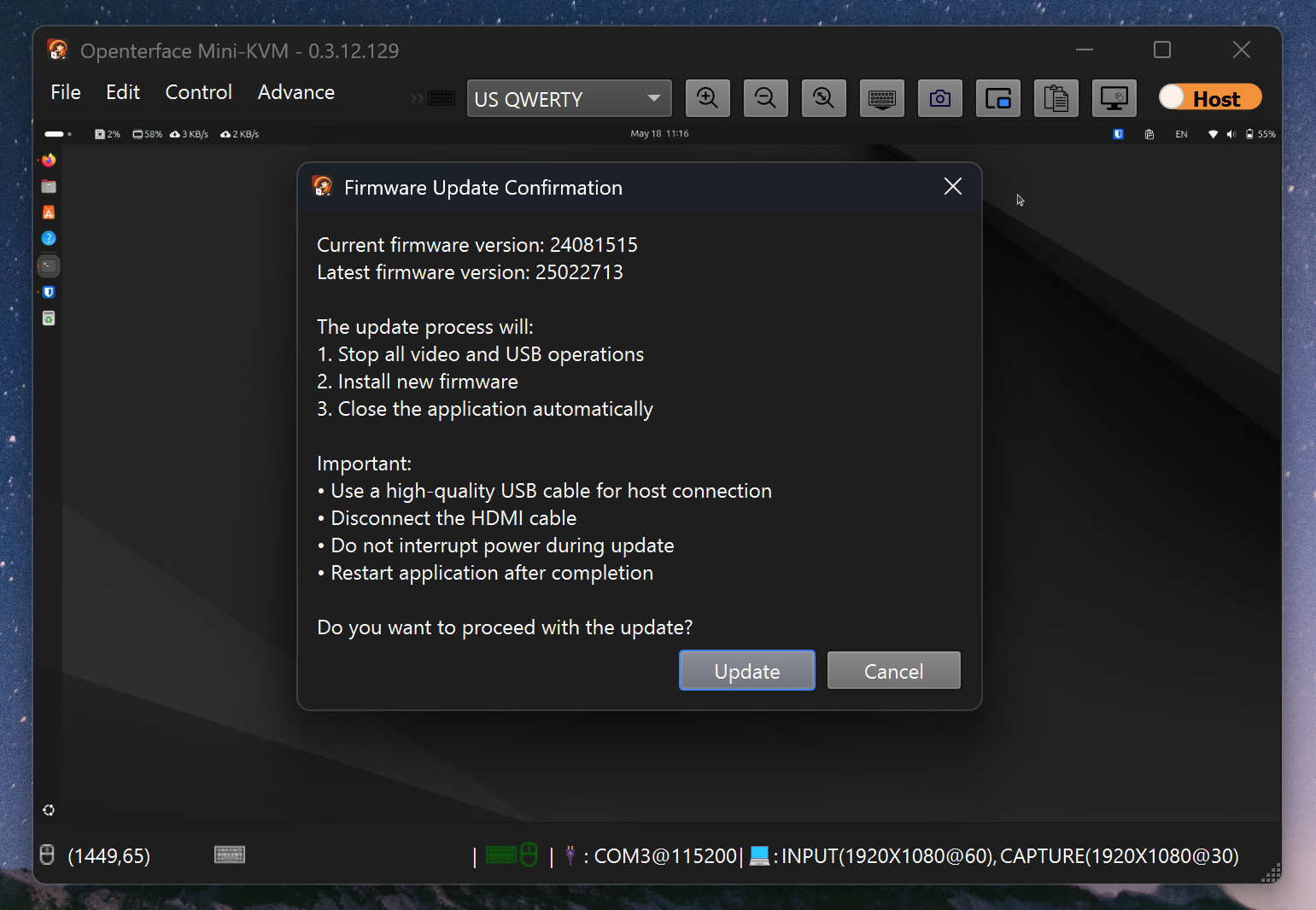Click Files icon in the remote dock
The height and width of the screenshot is (910, 1316).
49,186
